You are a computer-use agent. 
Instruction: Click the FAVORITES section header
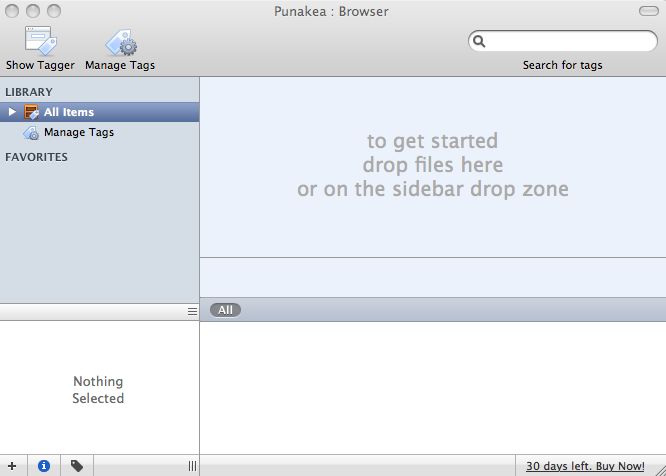(37, 157)
